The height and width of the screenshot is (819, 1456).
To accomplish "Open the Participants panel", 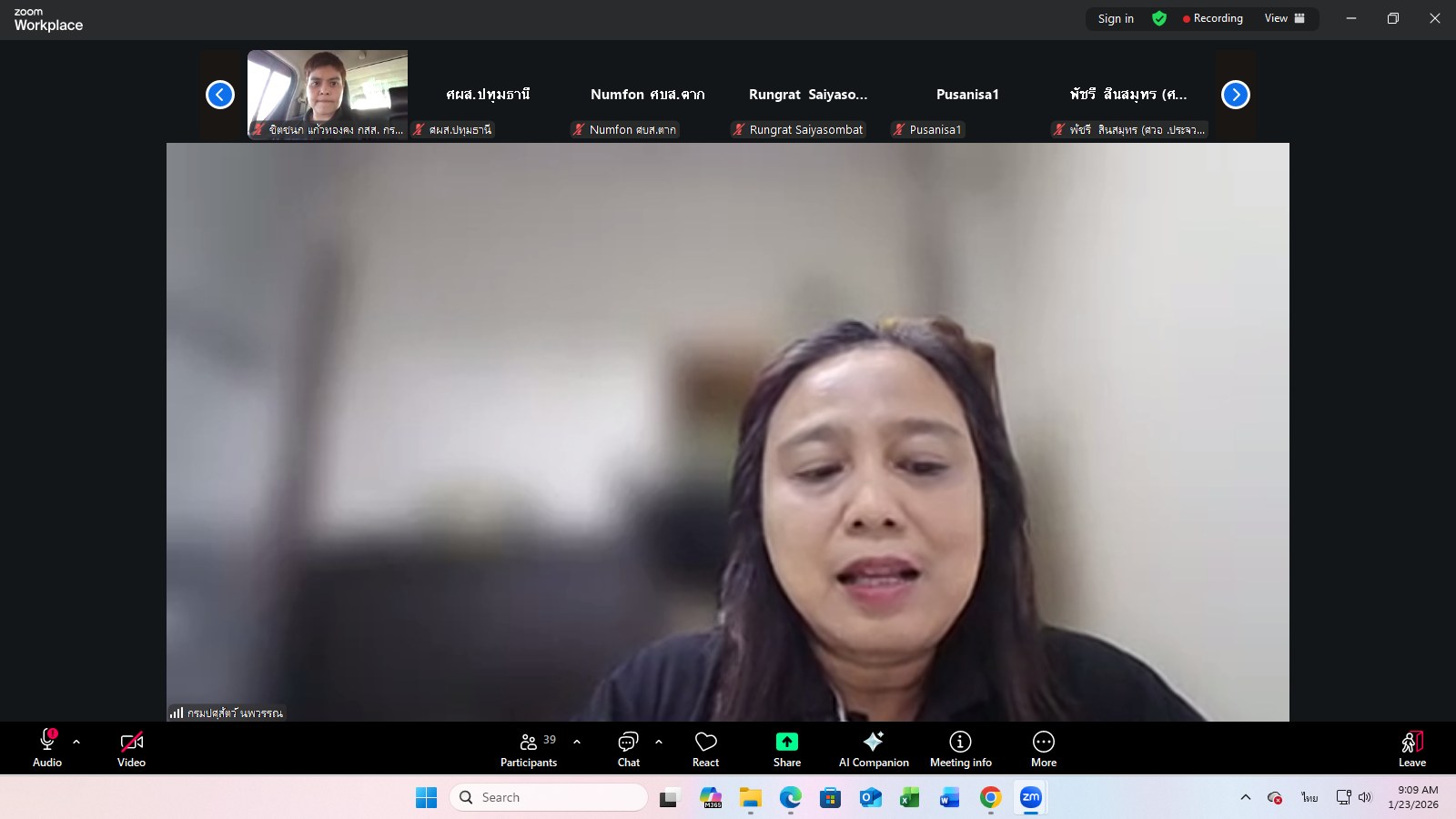I will click(x=529, y=749).
